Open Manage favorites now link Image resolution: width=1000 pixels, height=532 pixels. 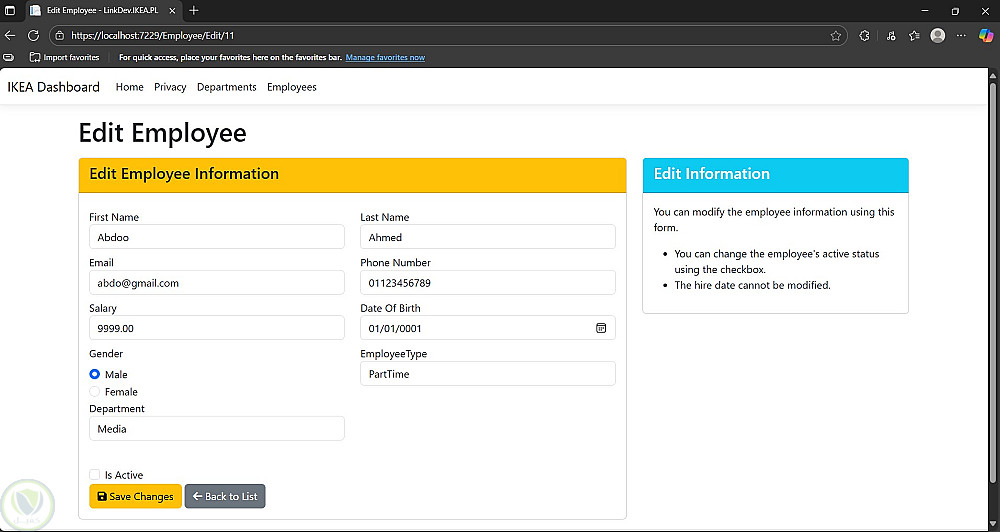pos(385,57)
